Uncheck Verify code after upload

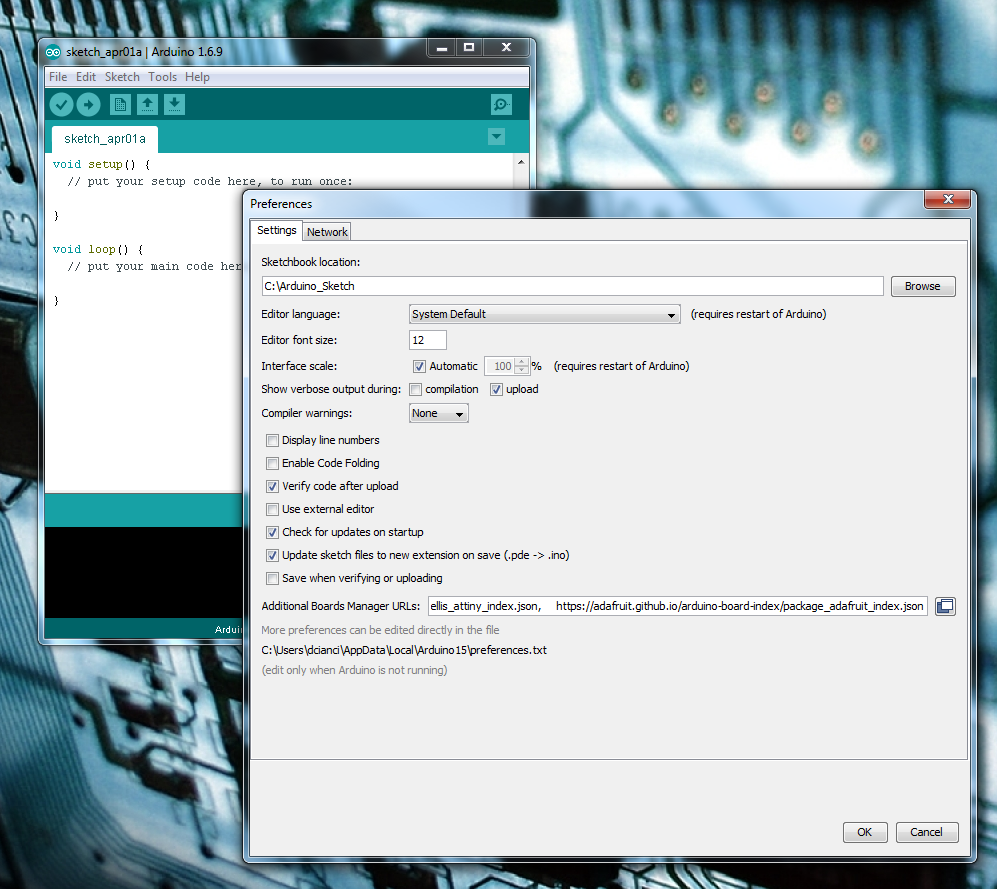(x=272, y=486)
